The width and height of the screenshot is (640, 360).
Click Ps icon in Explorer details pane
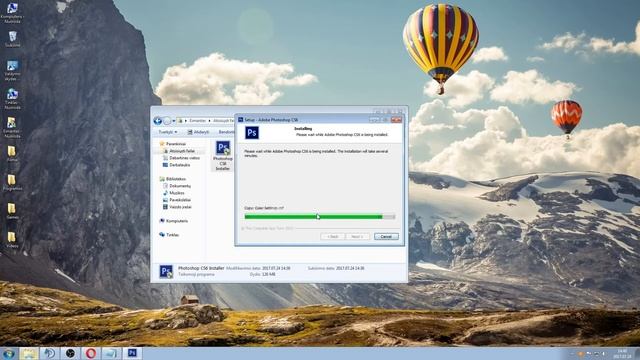[166, 271]
